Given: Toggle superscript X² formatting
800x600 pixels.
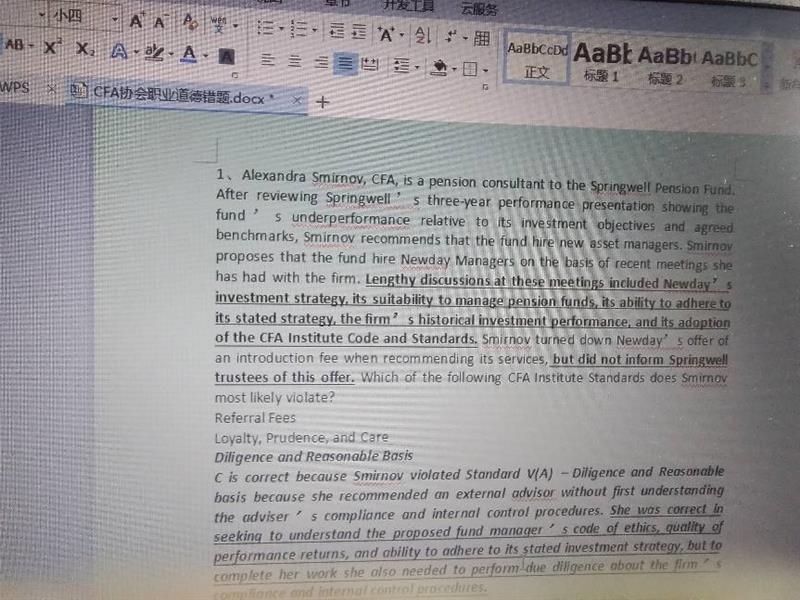Looking at the screenshot, I should [x=52, y=47].
